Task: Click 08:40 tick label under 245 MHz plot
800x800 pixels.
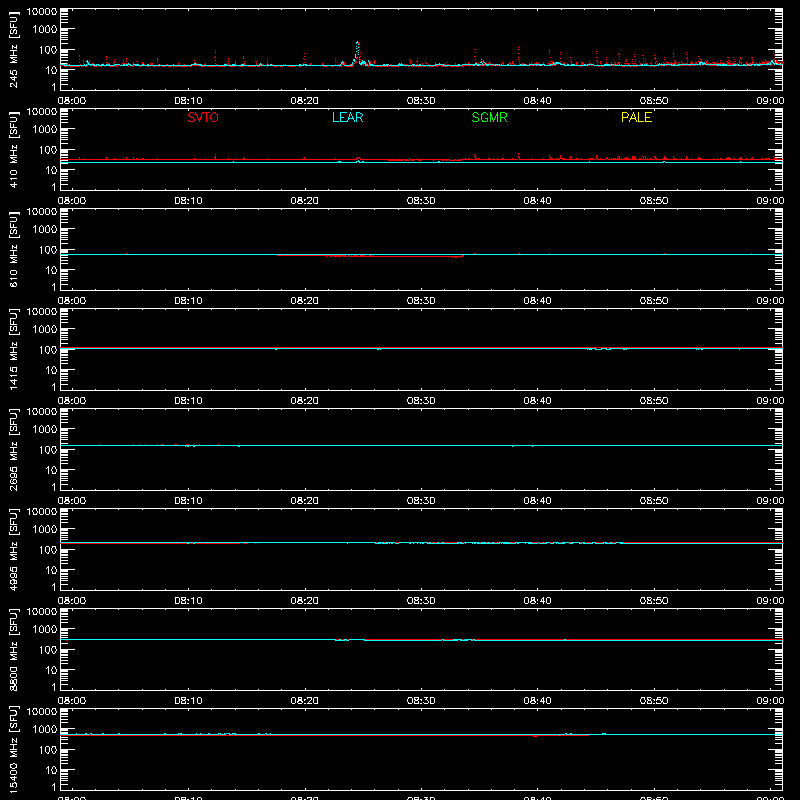Action: coord(537,101)
